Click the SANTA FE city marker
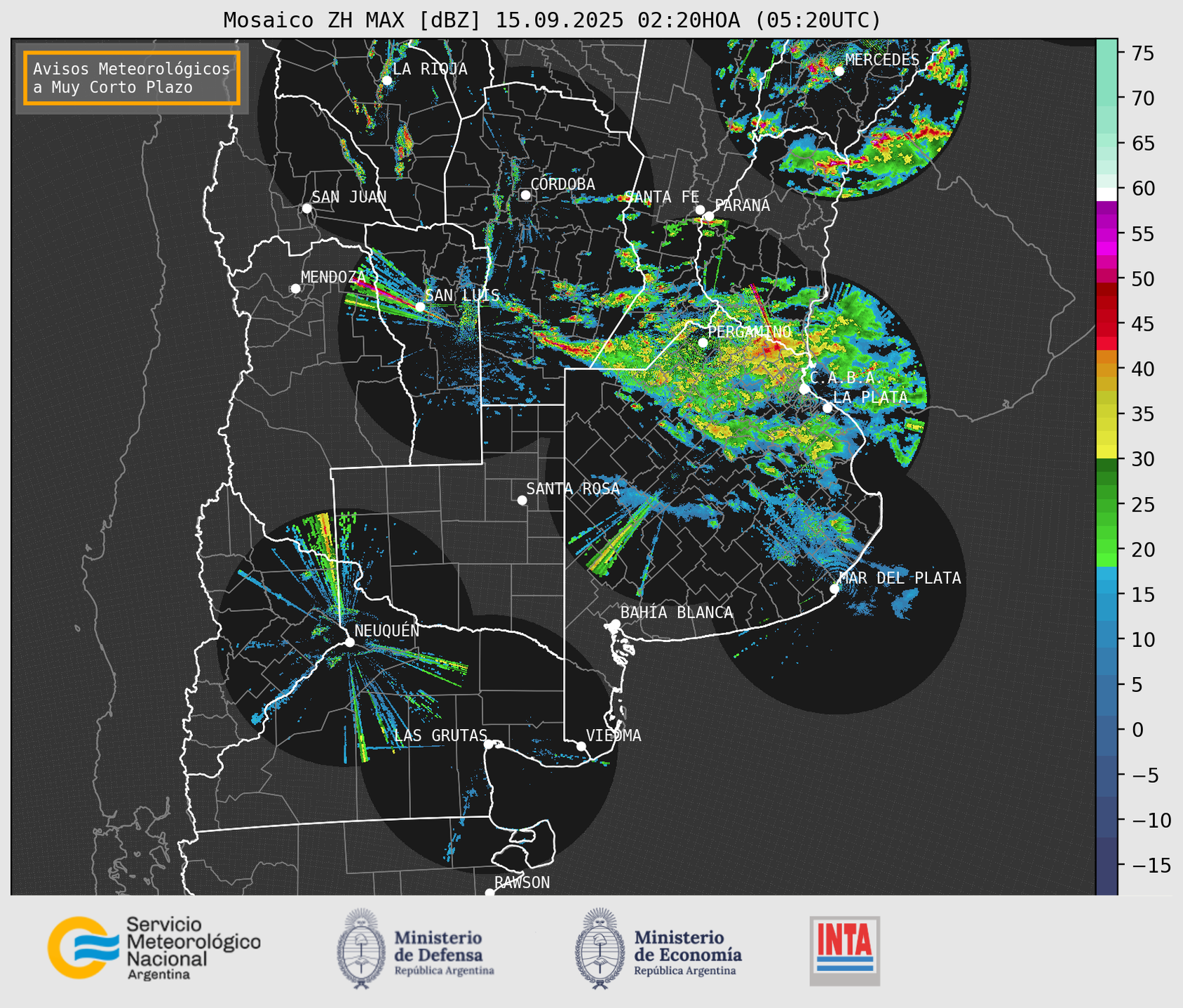The image size is (1183, 1008). click(x=700, y=210)
